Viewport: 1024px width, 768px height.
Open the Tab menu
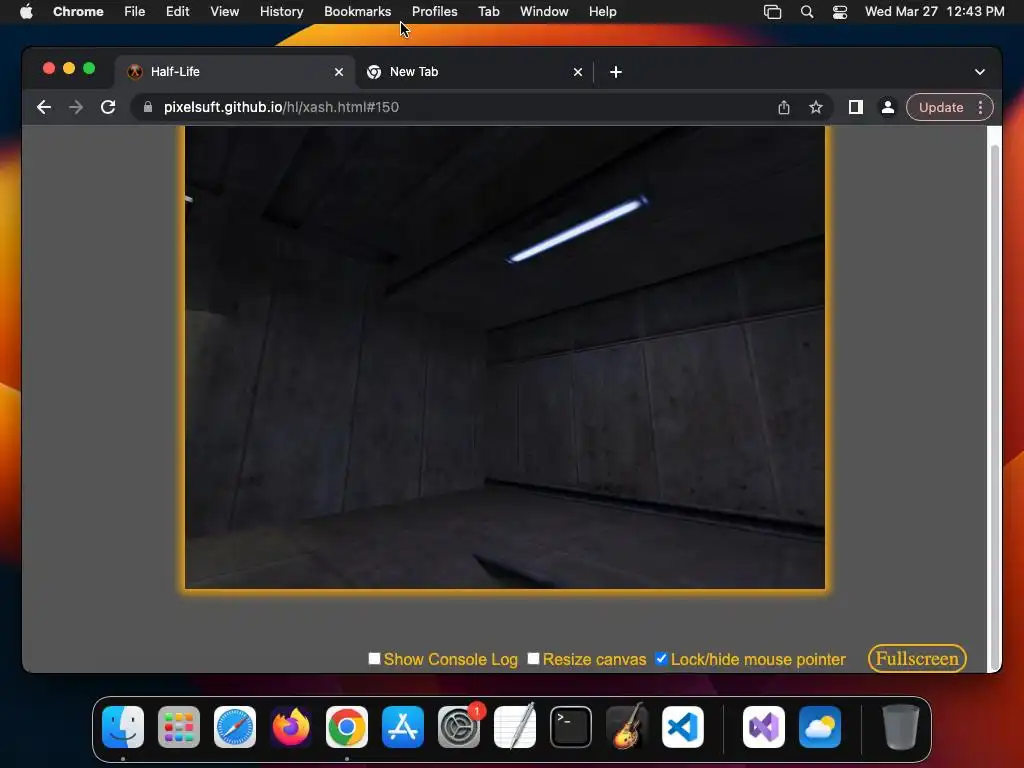[488, 11]
